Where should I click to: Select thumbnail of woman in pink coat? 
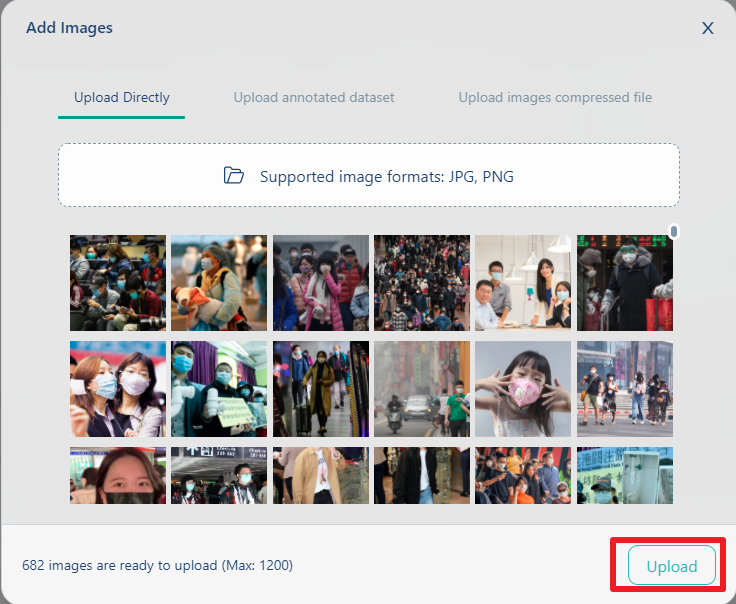[321, 283]
